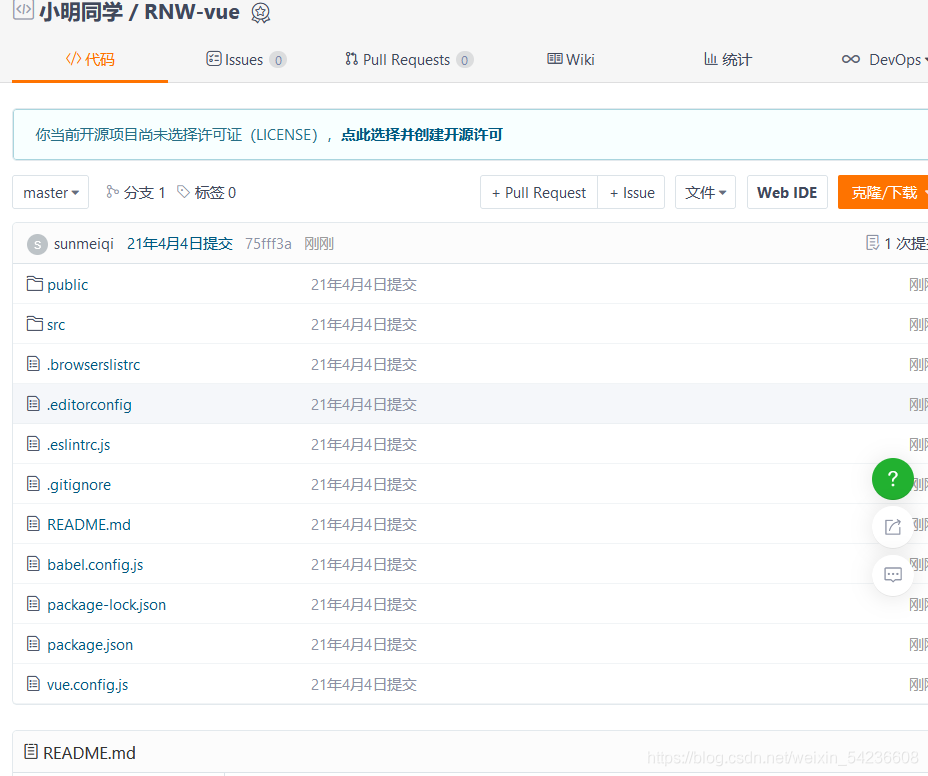Click the green help question mark button
Image resolution: width=928 pixels, height=776 pixels.
[892, 479]
